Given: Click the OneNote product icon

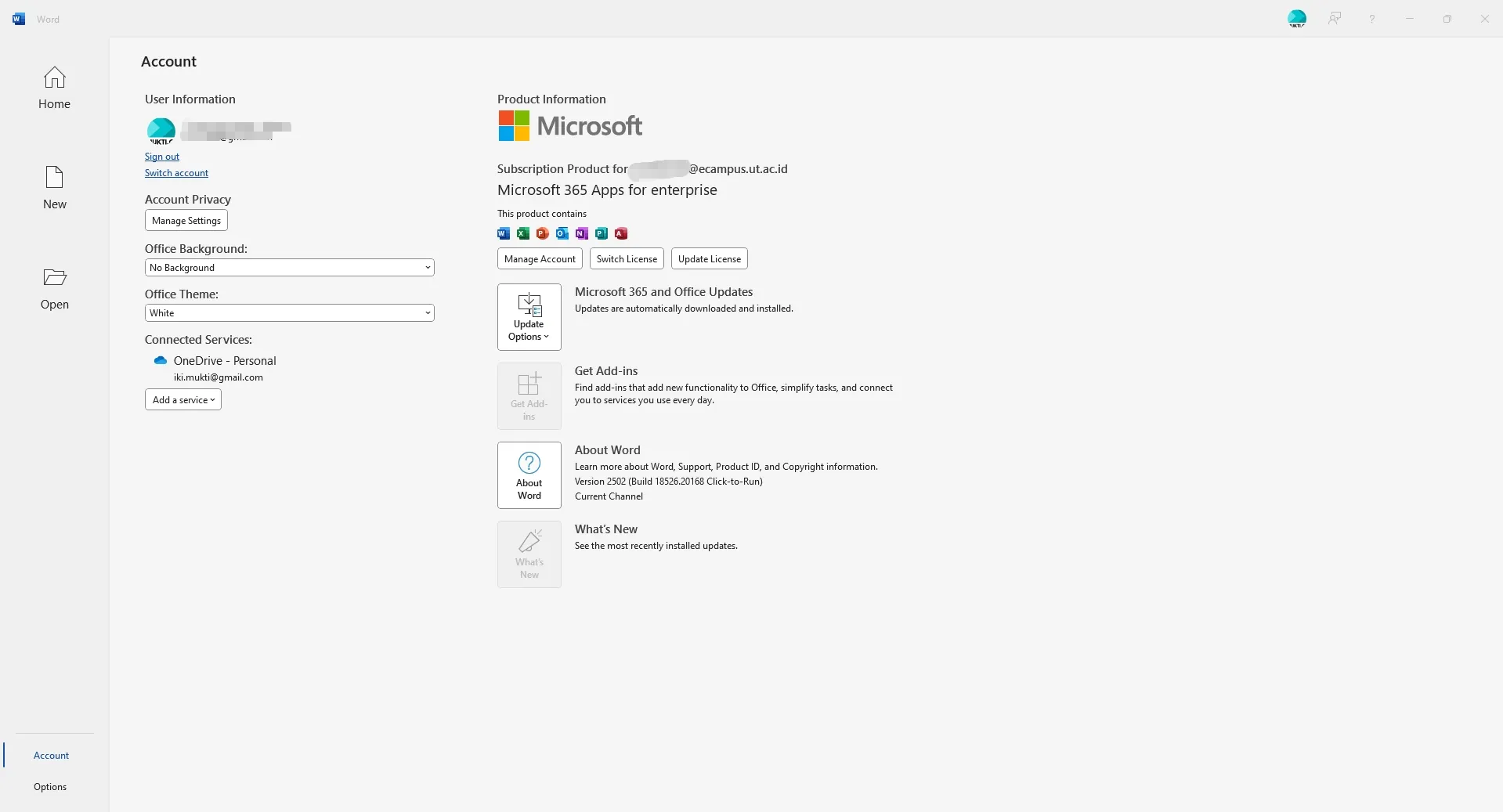Looking at the screenshot, I should click(582, 233).
